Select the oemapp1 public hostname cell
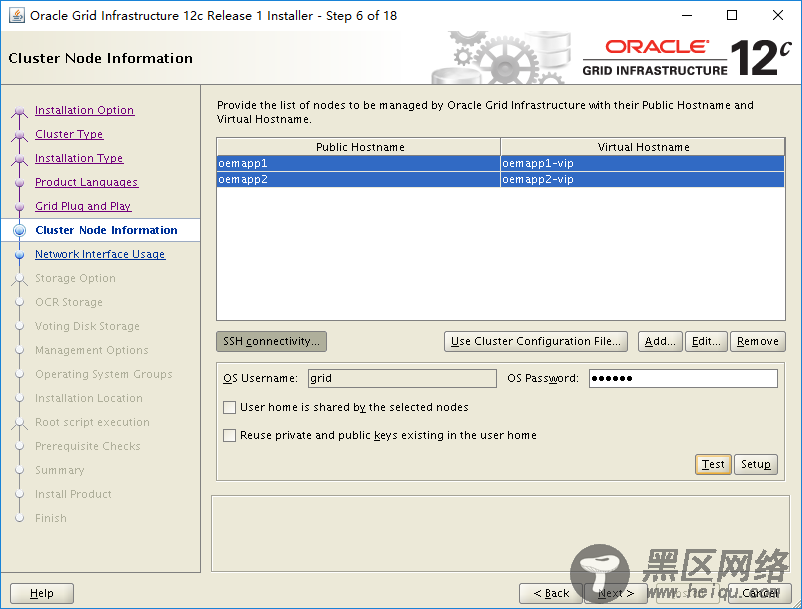This screenshot has width=802, height=609. pyautogui.click(x=358, y=163)
